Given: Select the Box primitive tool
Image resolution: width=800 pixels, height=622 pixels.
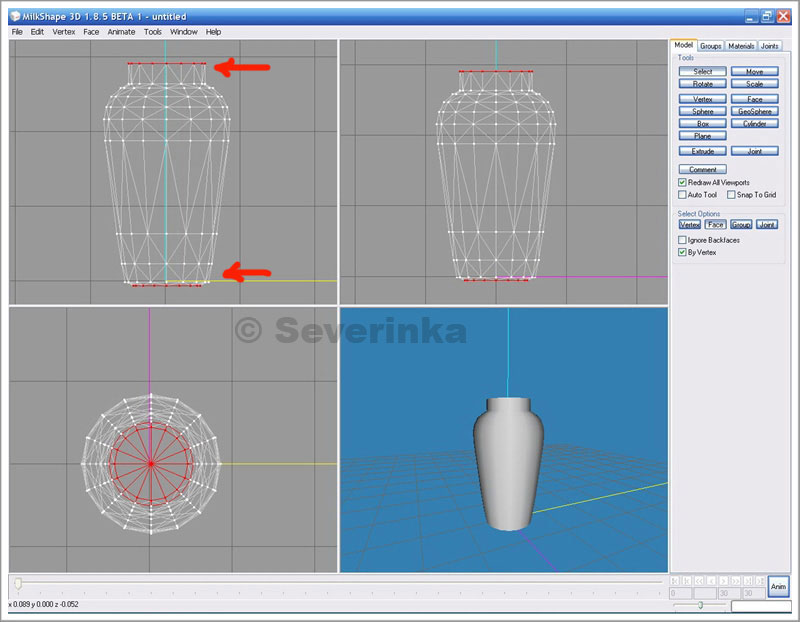Looking at the screenshot, I should click(703, 124).
